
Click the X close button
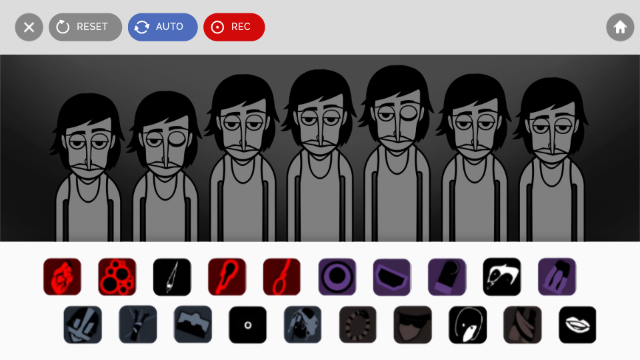click(29, 27)
